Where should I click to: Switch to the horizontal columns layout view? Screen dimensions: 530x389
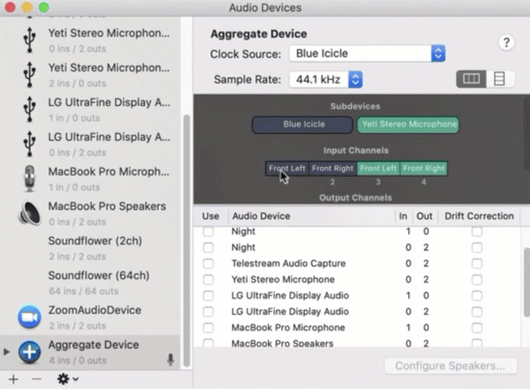(x=471, y=79)
